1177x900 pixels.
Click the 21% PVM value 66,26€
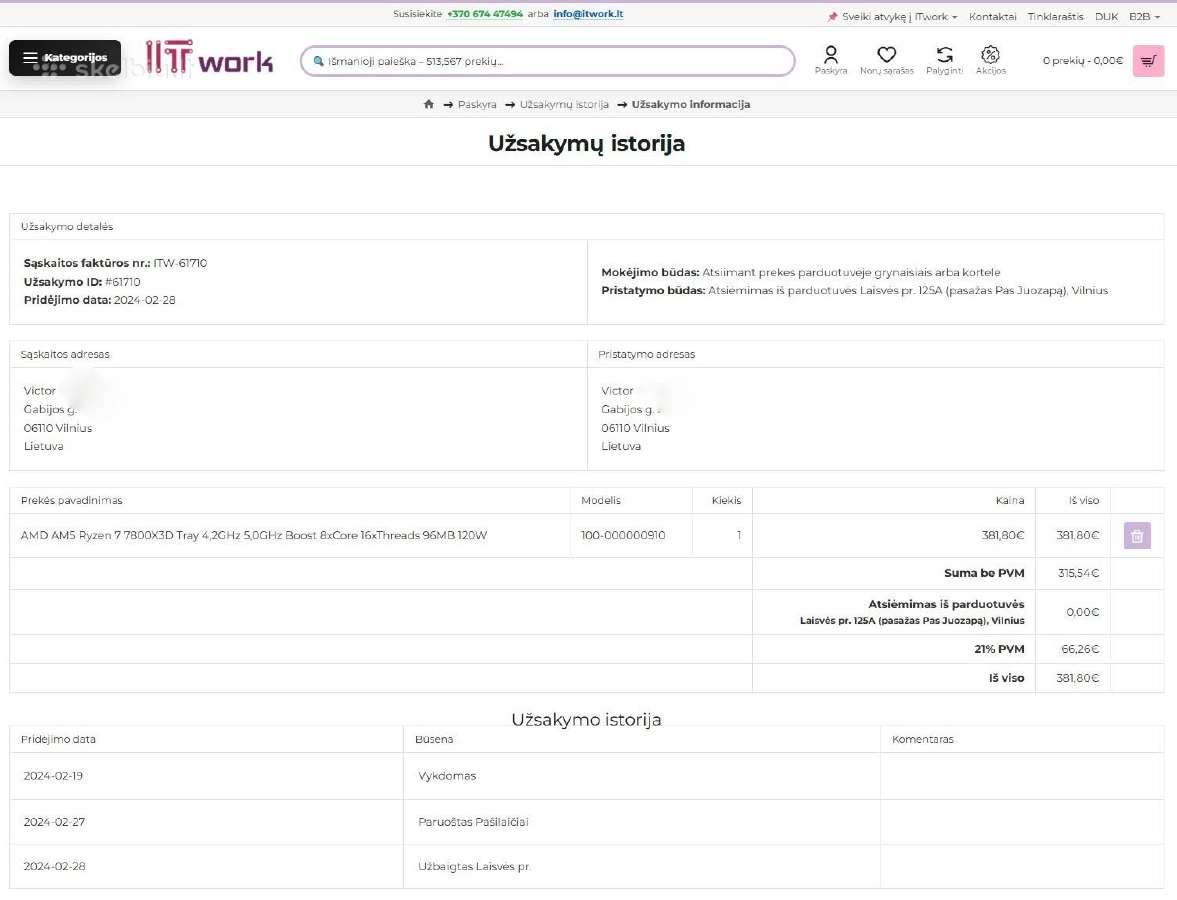point(1080,649)
